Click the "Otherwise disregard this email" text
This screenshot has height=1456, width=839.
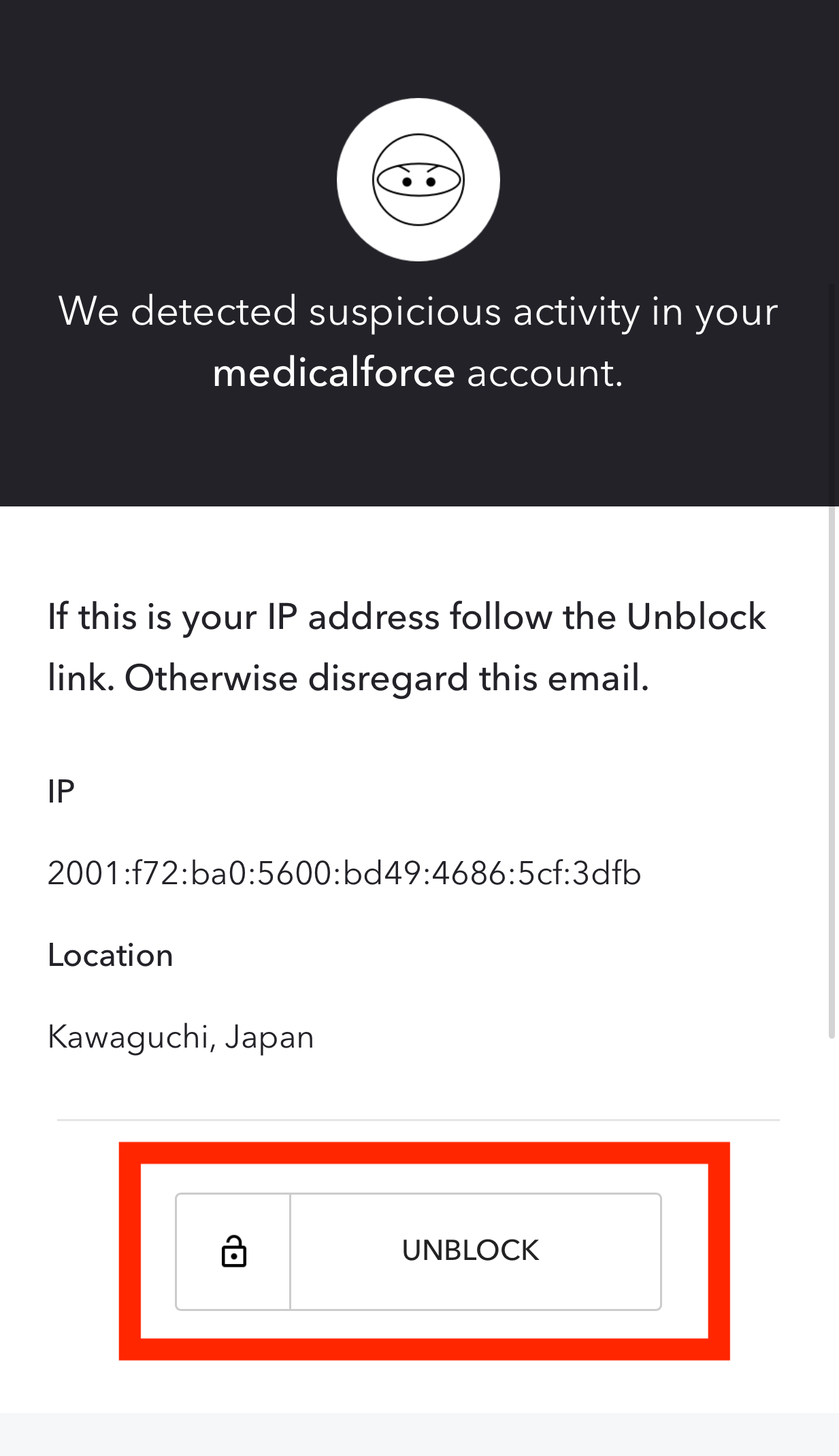coord(386,679)
